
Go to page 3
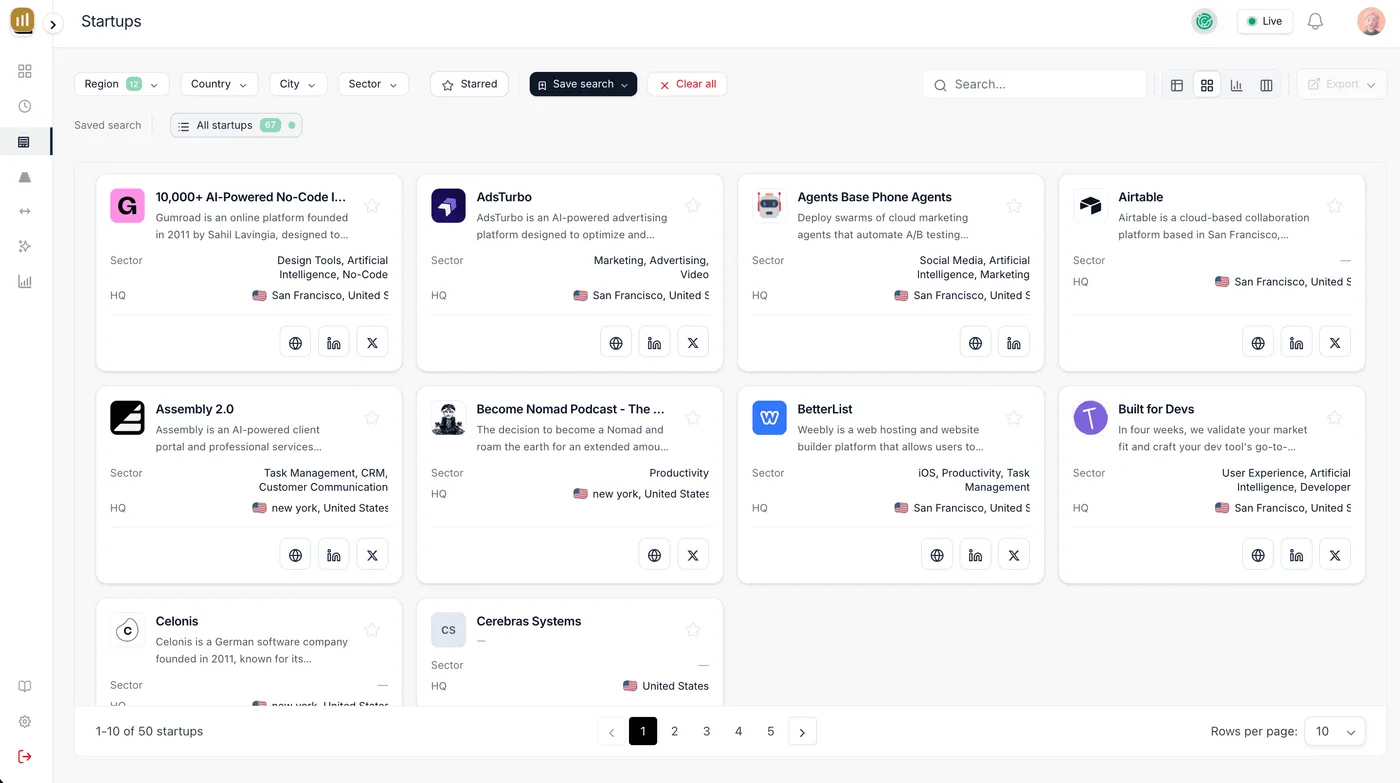(707, 731)
